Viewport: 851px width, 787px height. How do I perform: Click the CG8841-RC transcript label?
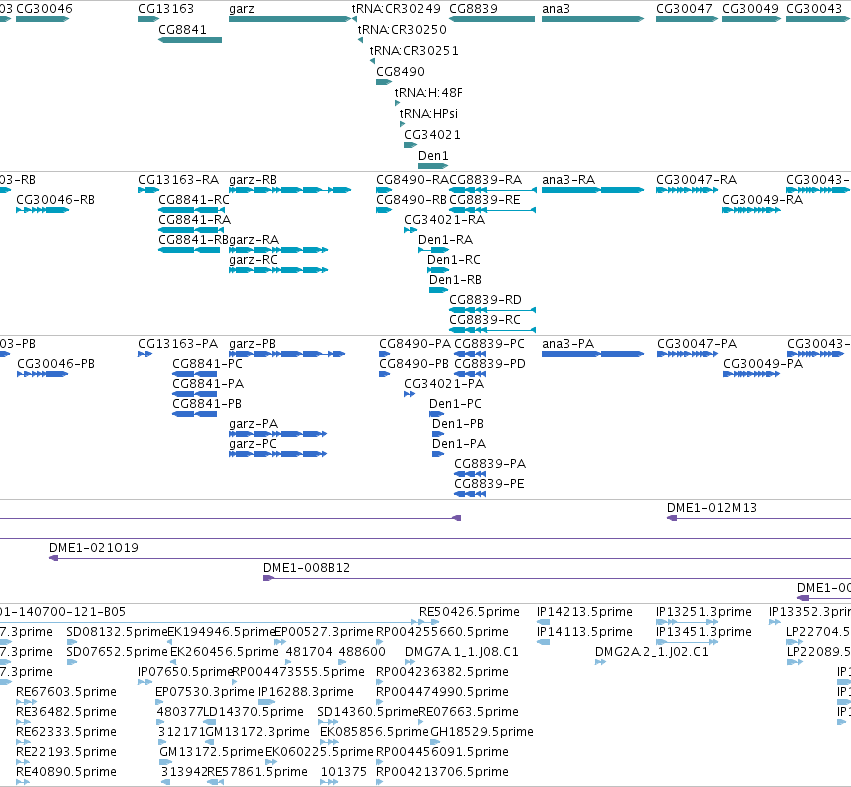pyautogui.click(x=194, y=200)
